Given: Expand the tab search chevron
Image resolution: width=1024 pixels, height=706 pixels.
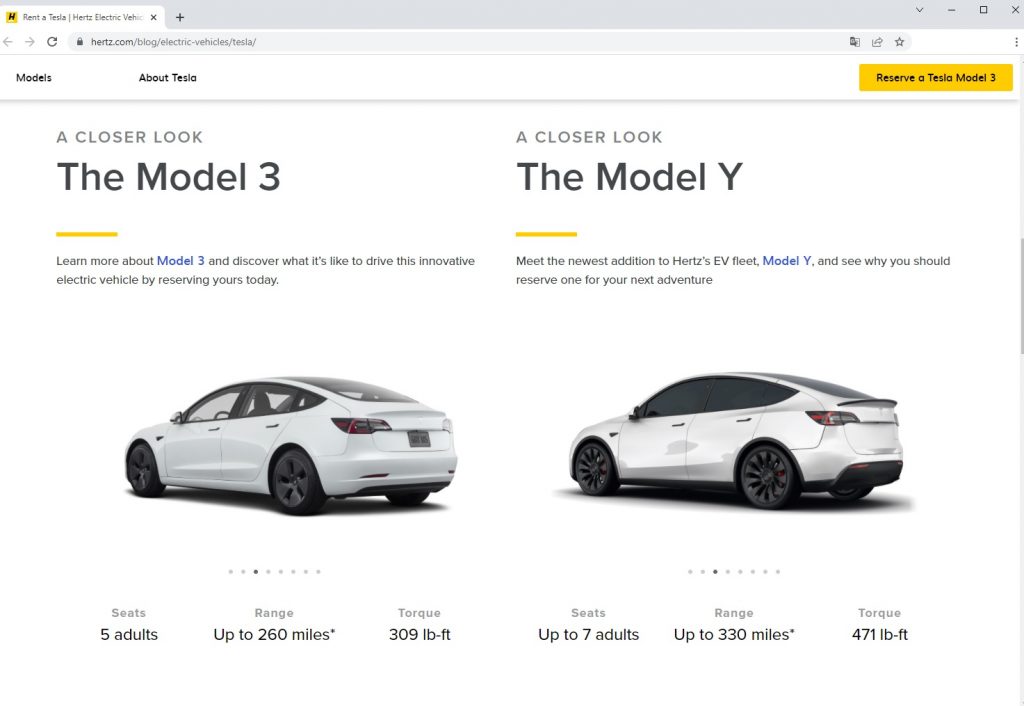Looking at the screenshot, I should point(919,10).
